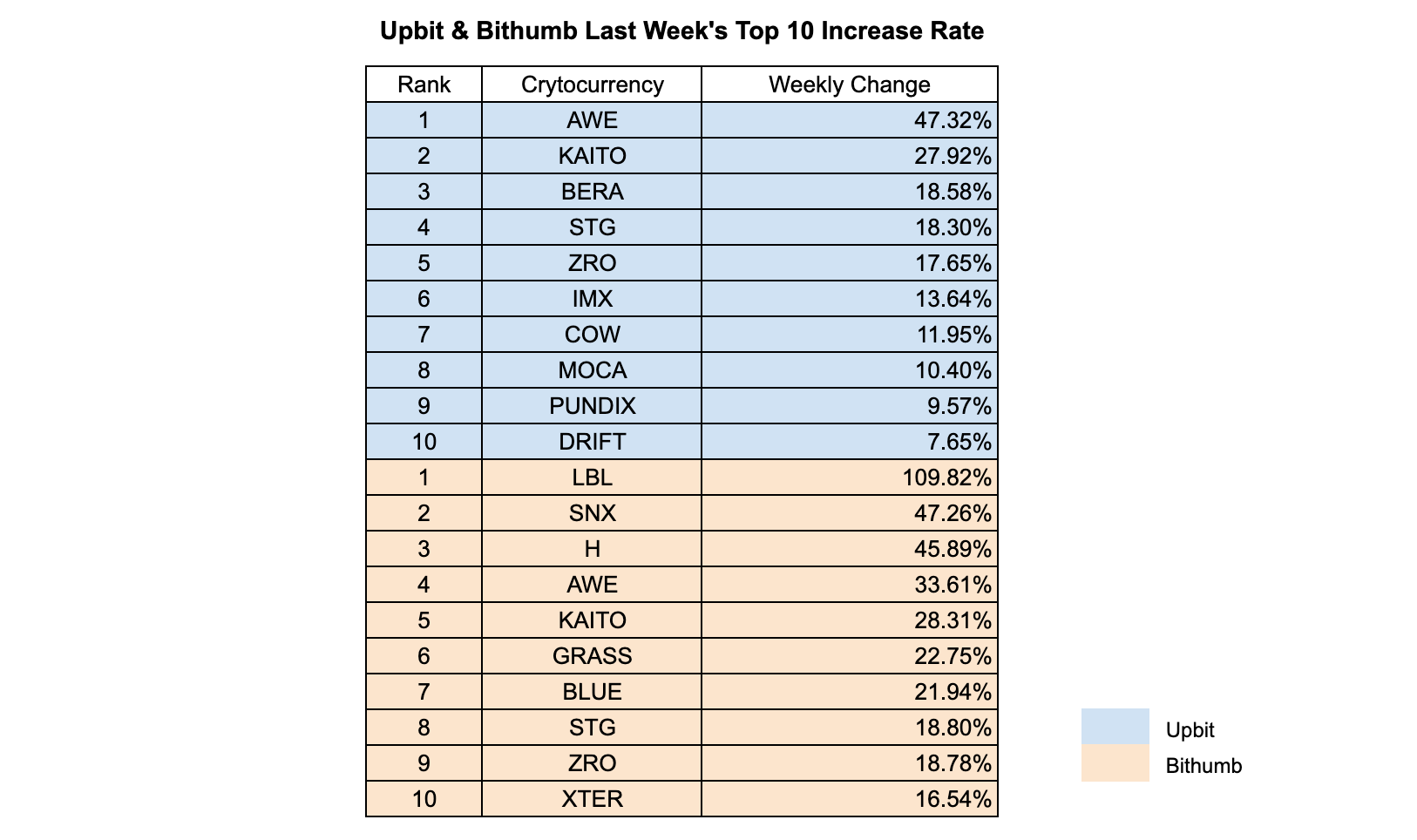This screenshot has width=1417, height=840.
Task: Click the orange Bithumb legend swatch
Action: [1115, 763]
